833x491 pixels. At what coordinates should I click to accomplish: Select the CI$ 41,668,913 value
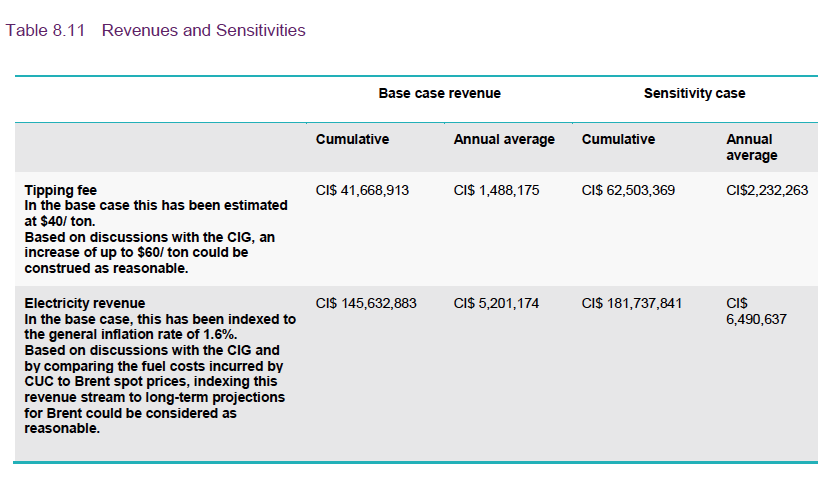tap(362, 190)
